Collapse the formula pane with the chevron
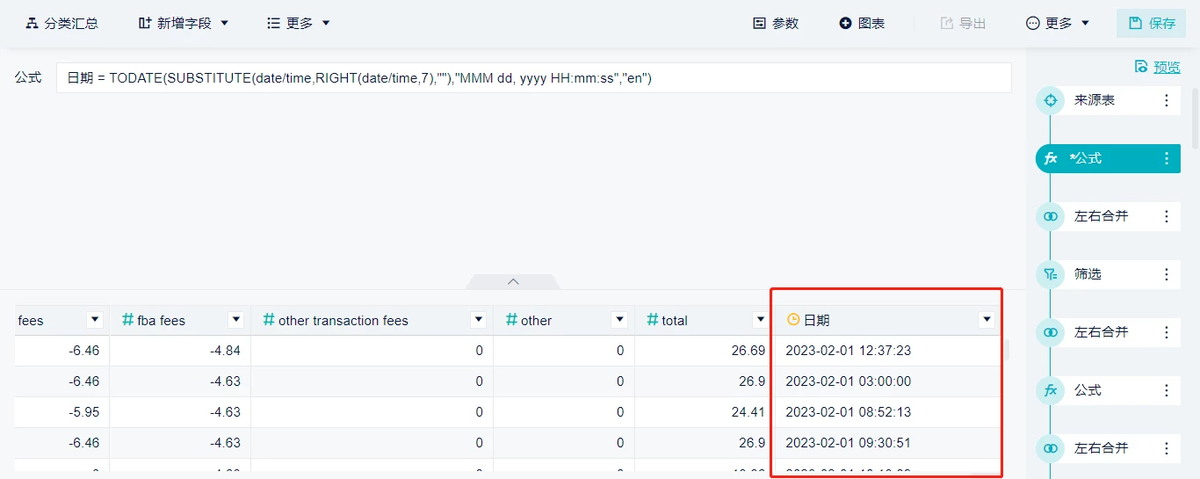 pos(513,282)
